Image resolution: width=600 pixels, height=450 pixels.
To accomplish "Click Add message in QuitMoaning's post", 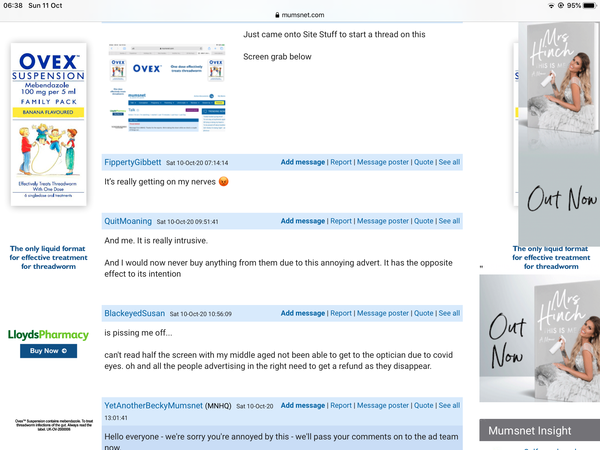I will pos(303,221).
